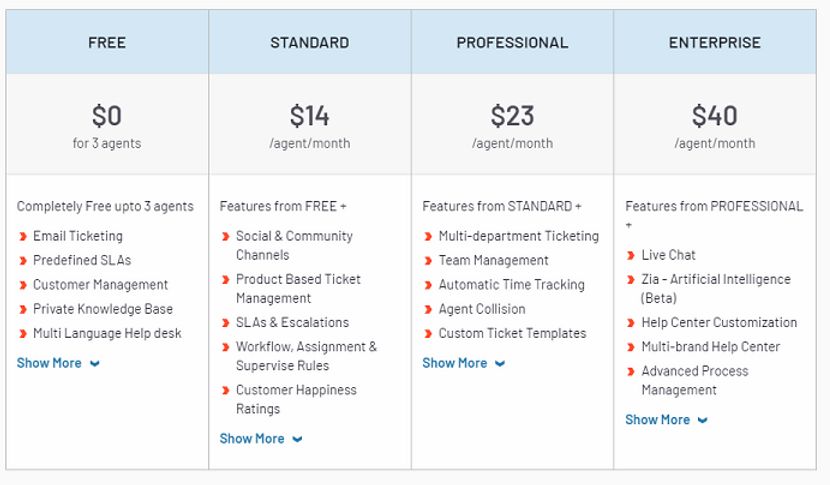Click the bullet arrow beside Multi-brand Help Center
This screenshot has width=830, height=485.
click(x=631, y=348)
